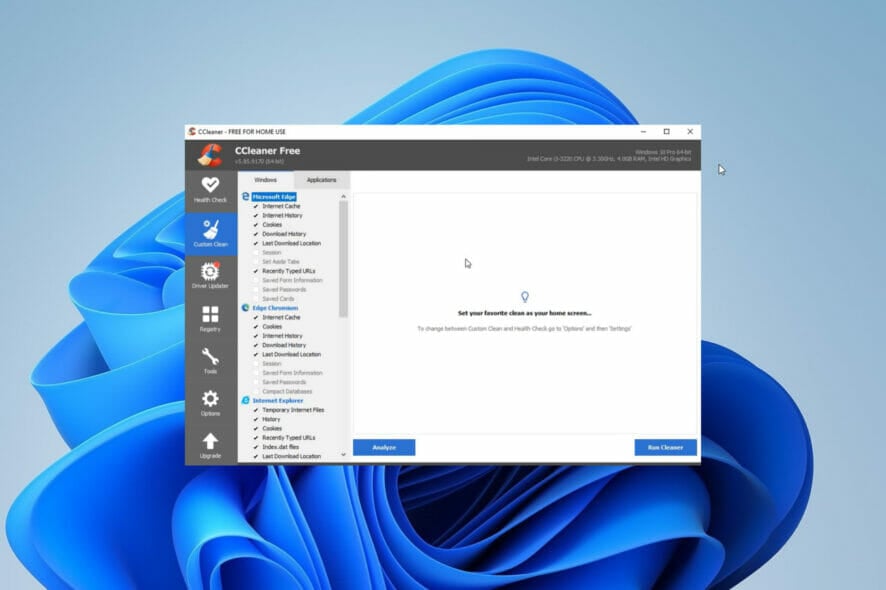Switch to the Applications tab
The image size is (886, 590).
point(322,180)
